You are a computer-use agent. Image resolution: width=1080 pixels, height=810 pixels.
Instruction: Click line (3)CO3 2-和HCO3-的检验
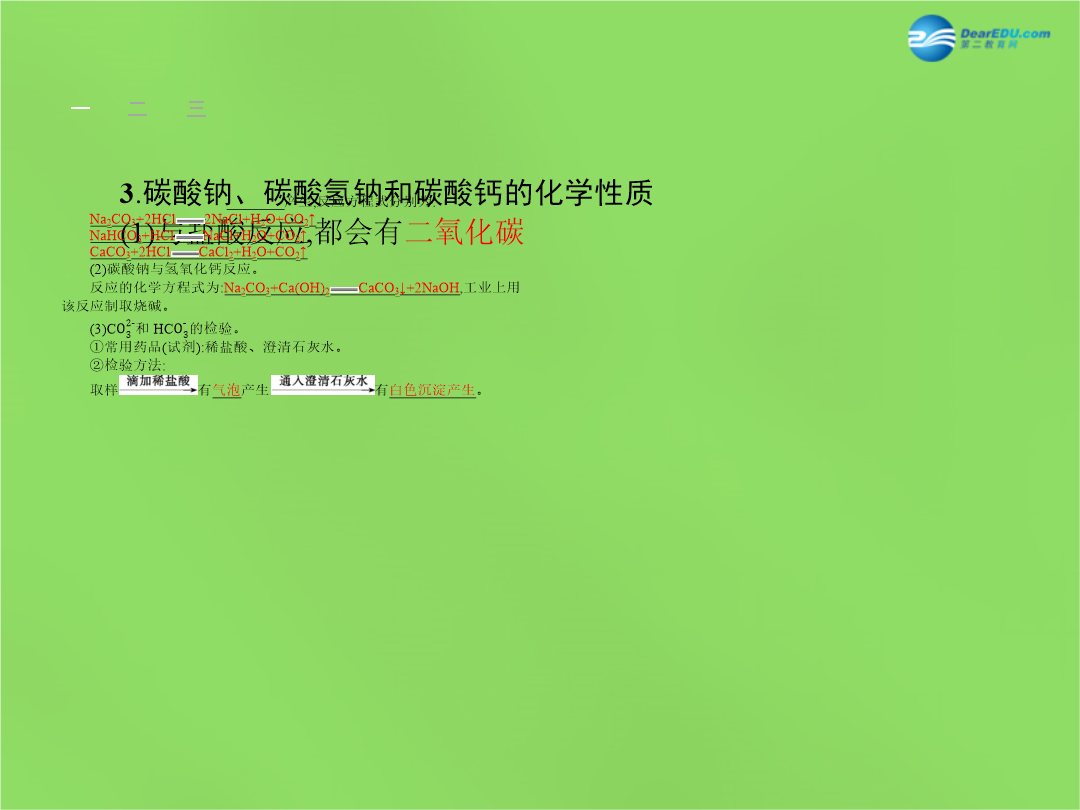[x=165, y=329]
